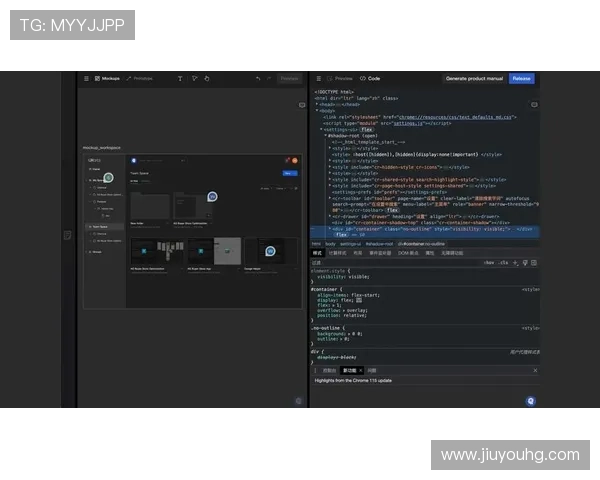
Task: Click Generate product manual button
Action: click(474, 78)
